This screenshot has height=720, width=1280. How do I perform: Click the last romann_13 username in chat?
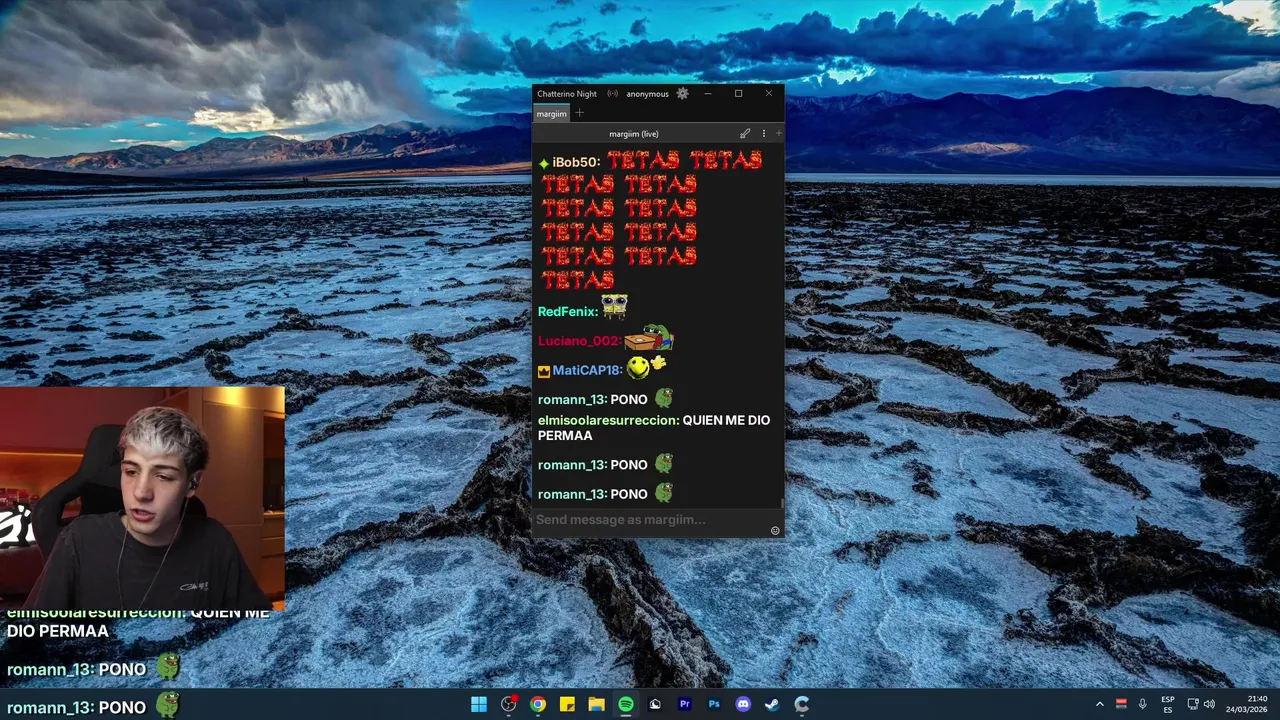coord(572,494)
